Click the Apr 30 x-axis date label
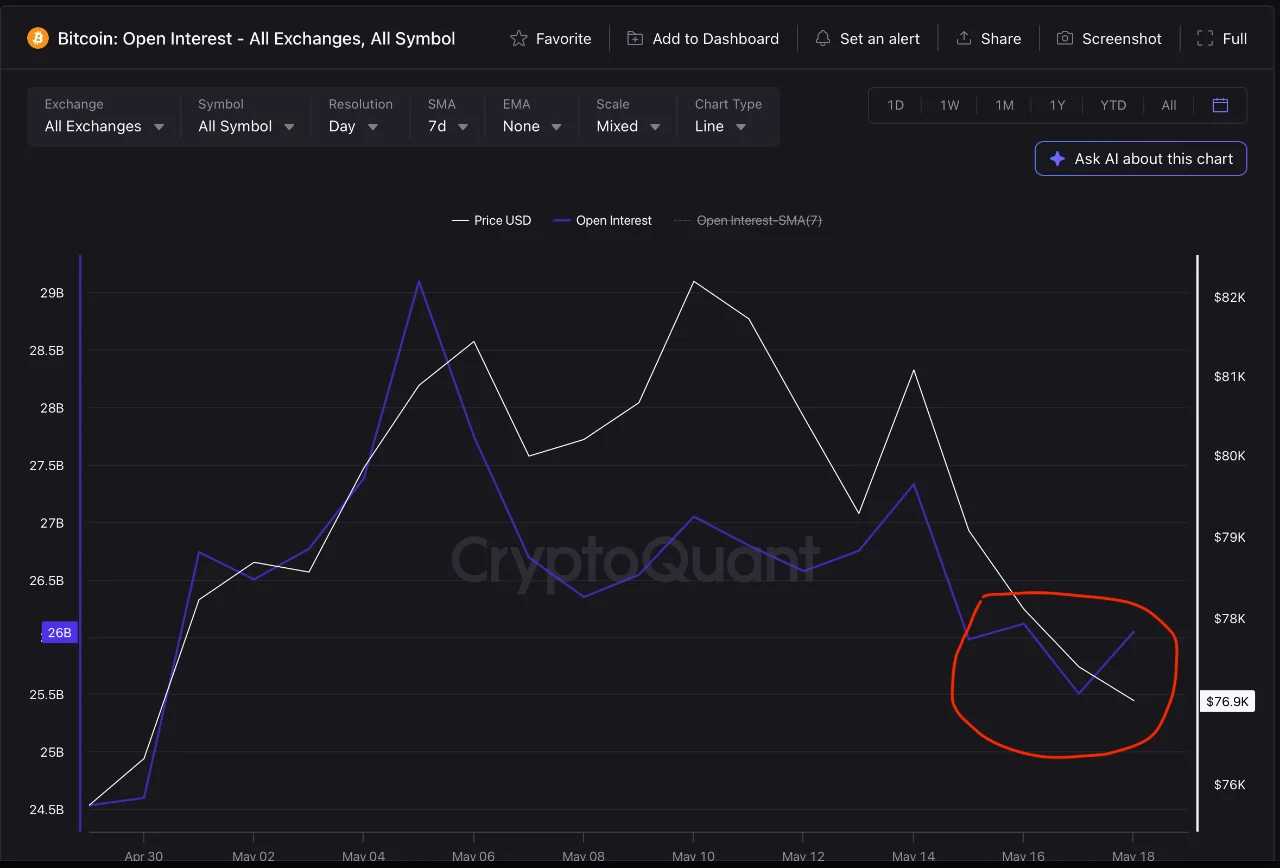This screenshot has height=868, width=1280. point(144,857)
